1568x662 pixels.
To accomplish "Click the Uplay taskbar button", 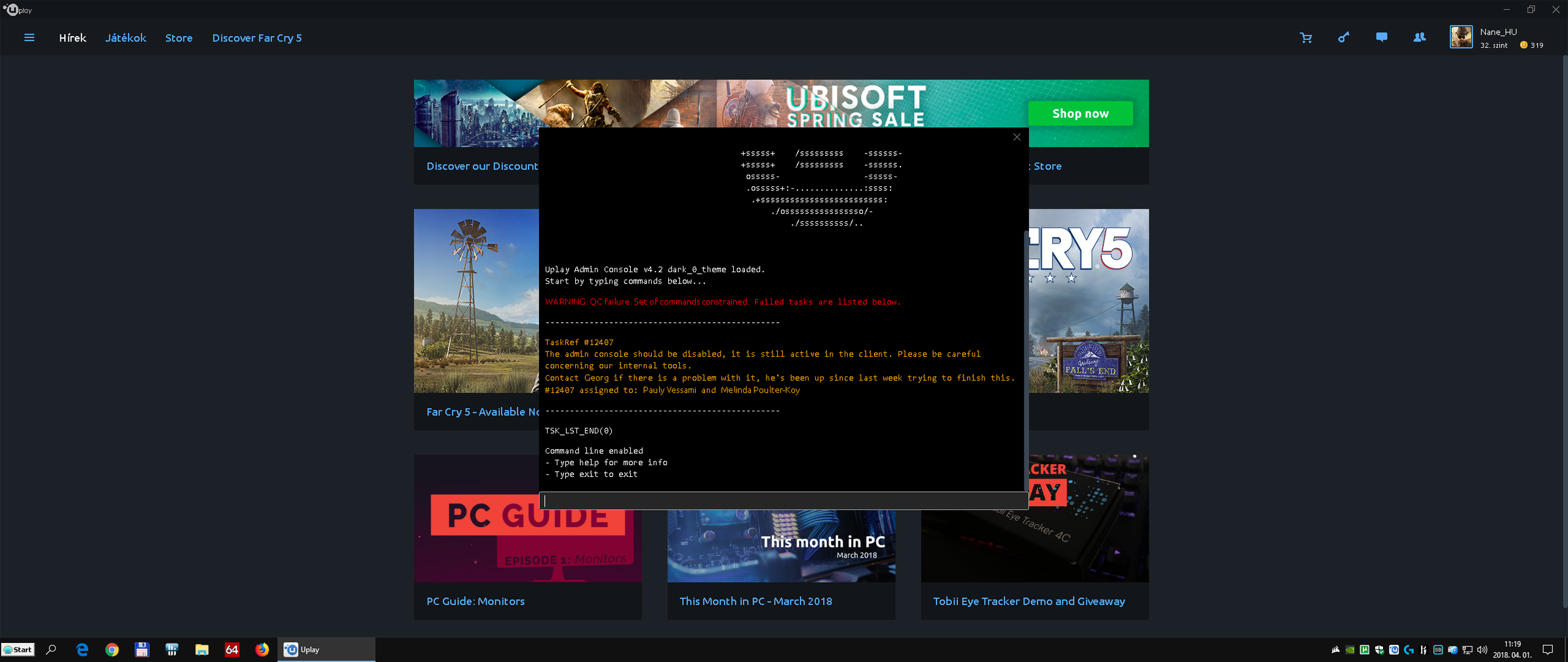I will 326,650.
